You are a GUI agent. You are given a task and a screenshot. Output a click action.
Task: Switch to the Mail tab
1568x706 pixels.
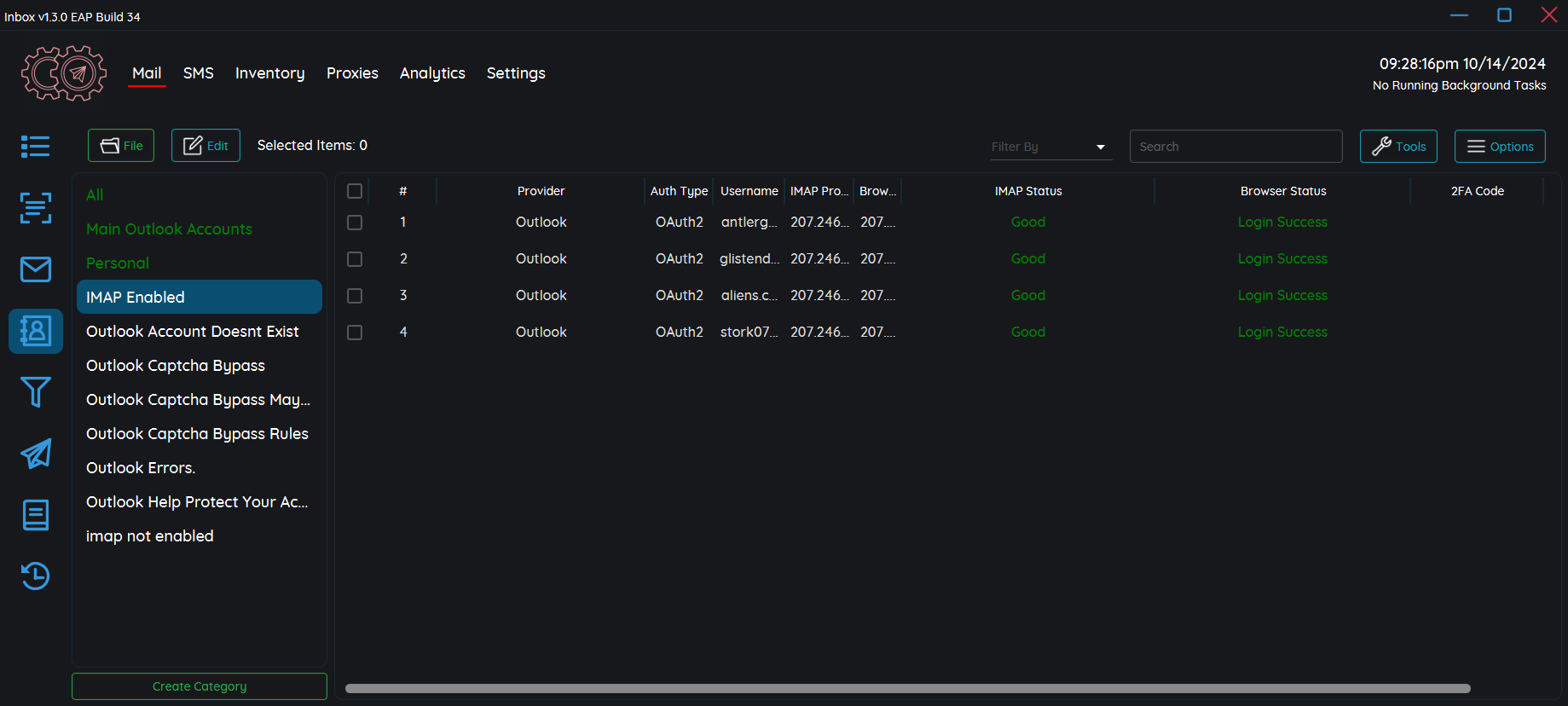click(147, 73)
